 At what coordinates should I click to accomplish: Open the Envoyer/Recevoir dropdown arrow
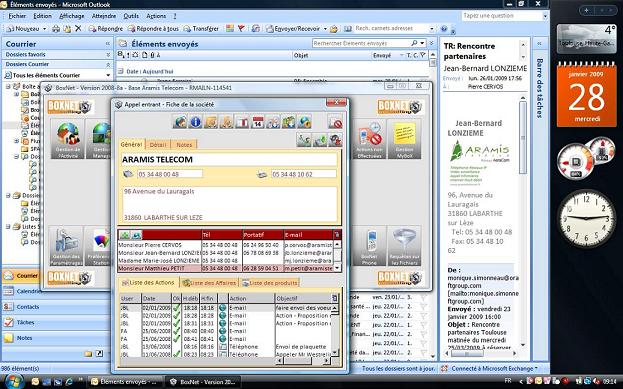point(325,29)
